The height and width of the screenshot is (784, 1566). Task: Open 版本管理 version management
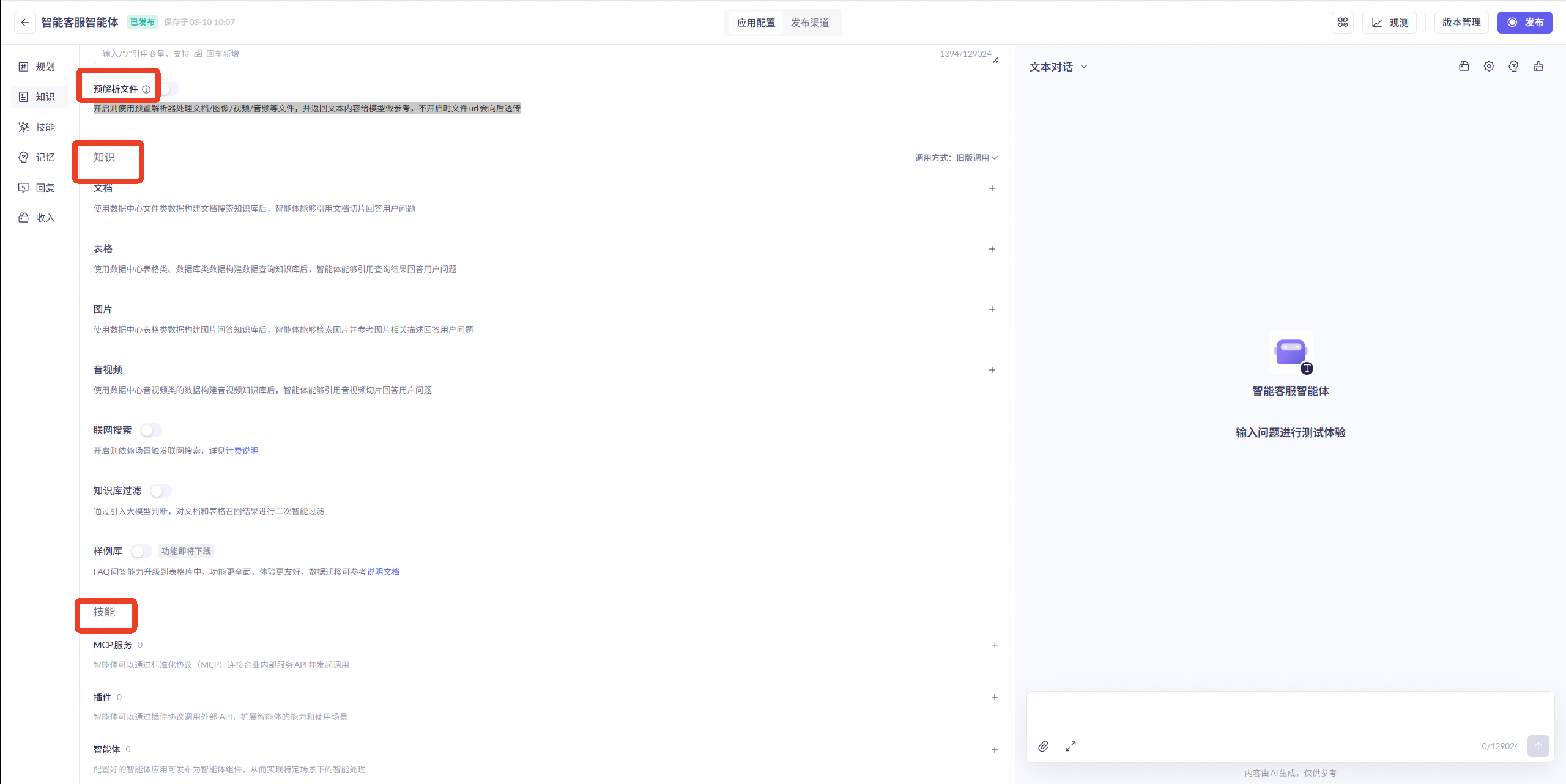point(1461,23)
